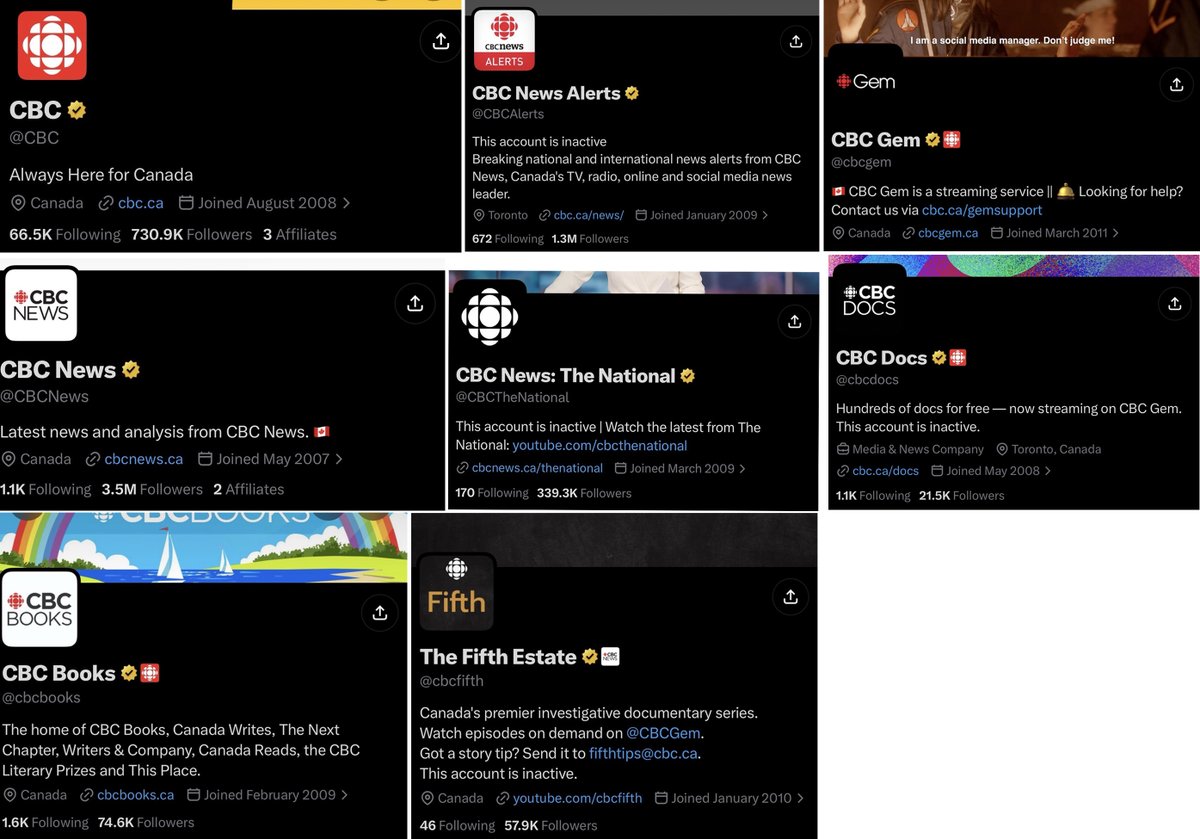The image size is (1200, 839).
Task: Open the CBC News Alerts avatar
Action: (504, 39)
